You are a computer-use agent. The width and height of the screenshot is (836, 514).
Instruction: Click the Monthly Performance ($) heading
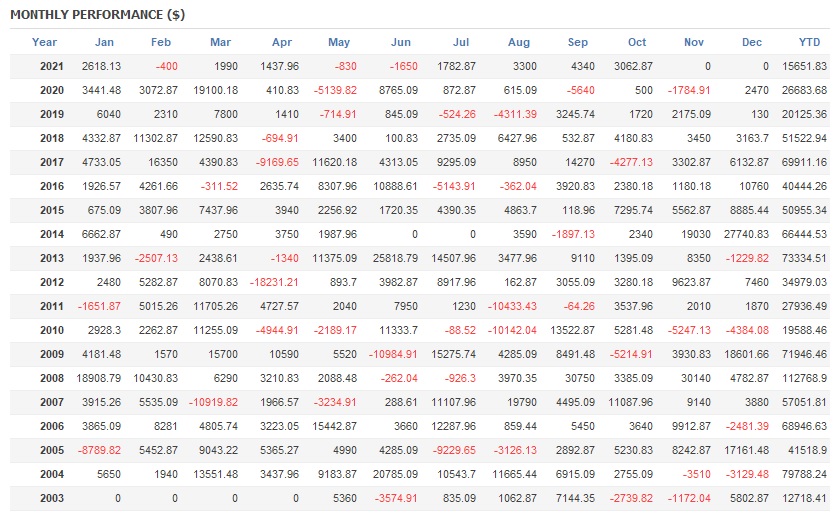pos(97,15)
